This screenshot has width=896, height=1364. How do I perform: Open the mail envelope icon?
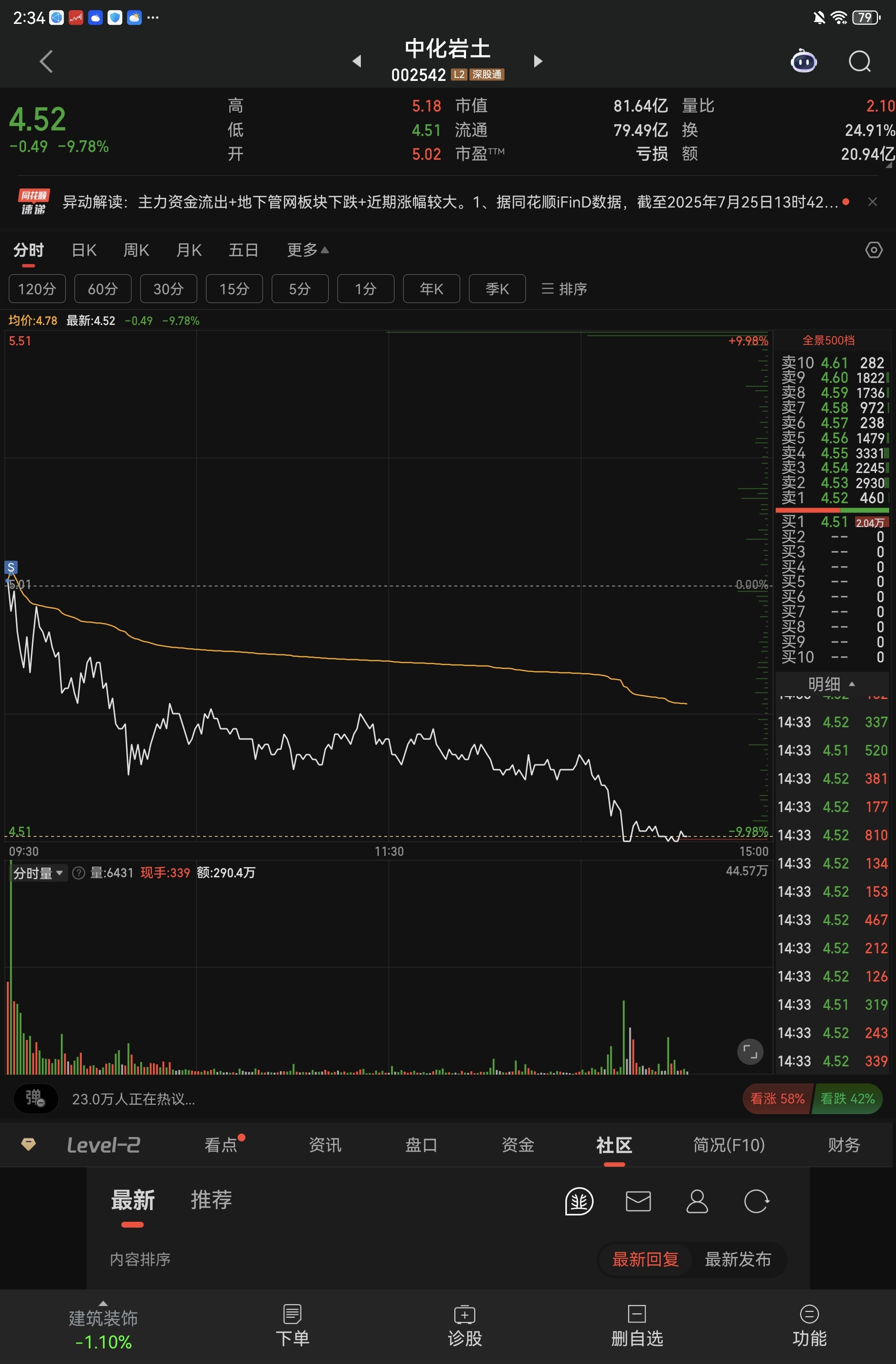(x=638, y=1201)
